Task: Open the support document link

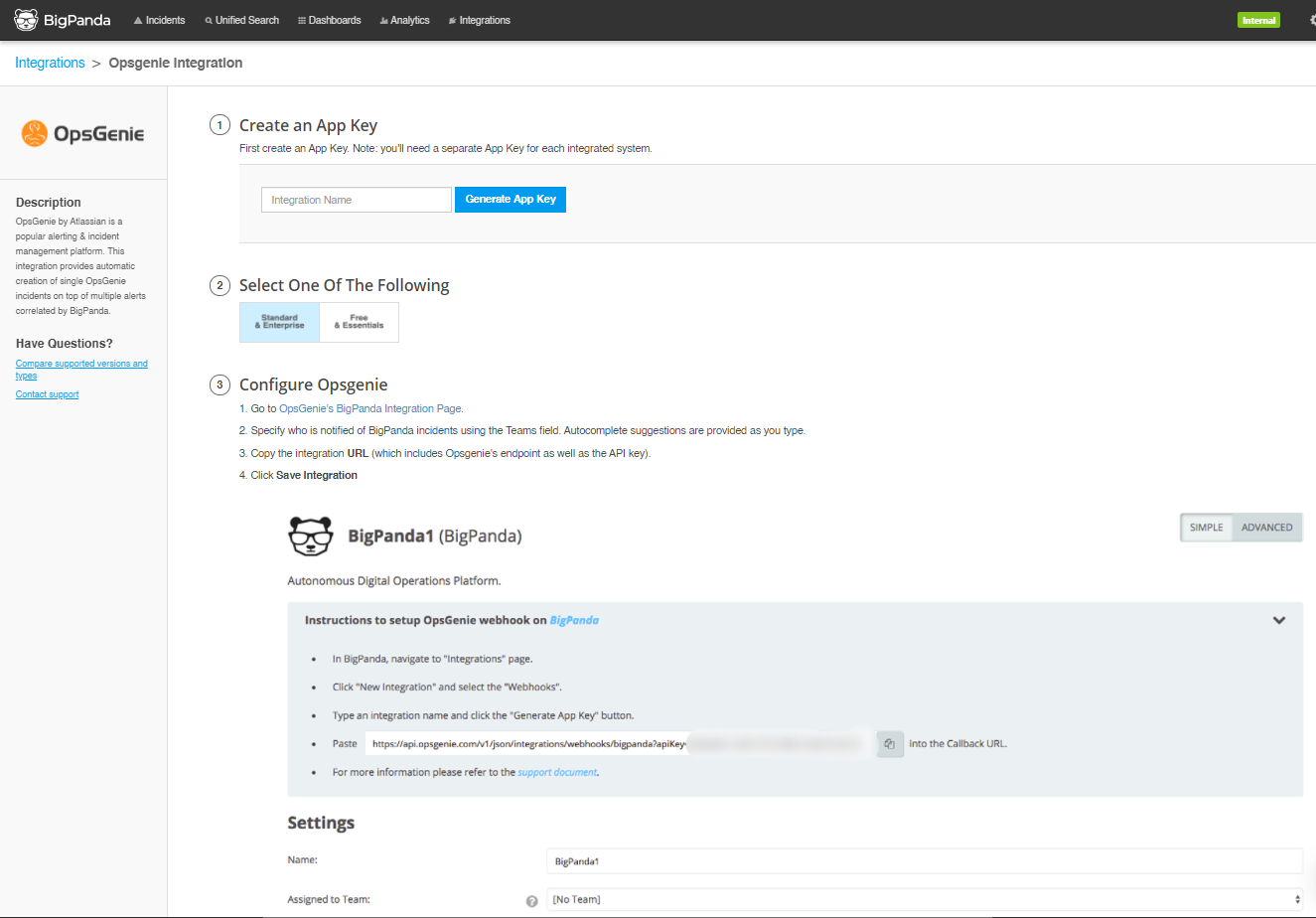Action: [x=557, y=772]
